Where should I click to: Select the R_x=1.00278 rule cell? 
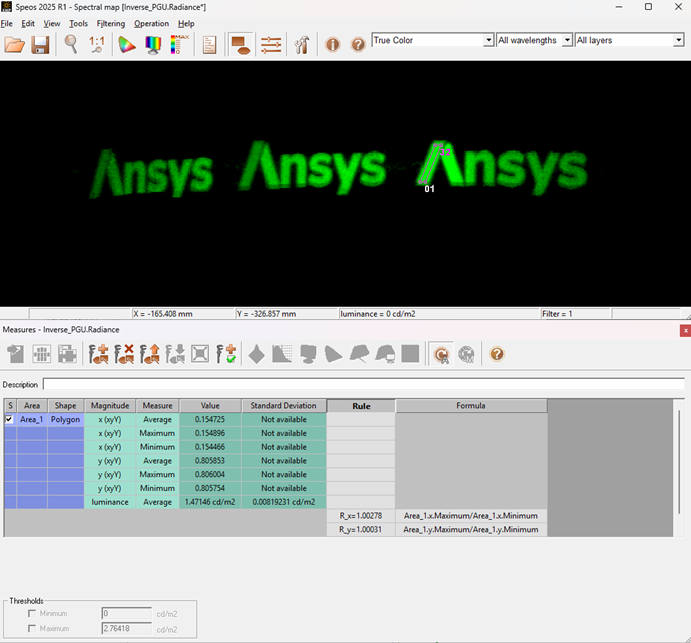(361, 516)
